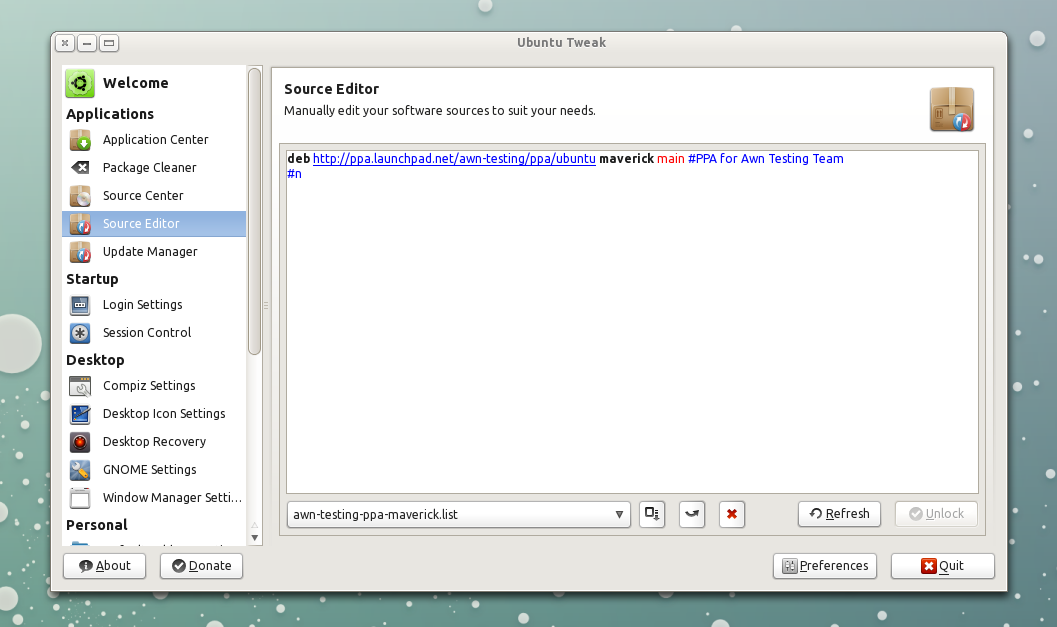Click the launchpad awn-testing PPA URL
The image size is (1057, 627).
(x=454, y=158)
